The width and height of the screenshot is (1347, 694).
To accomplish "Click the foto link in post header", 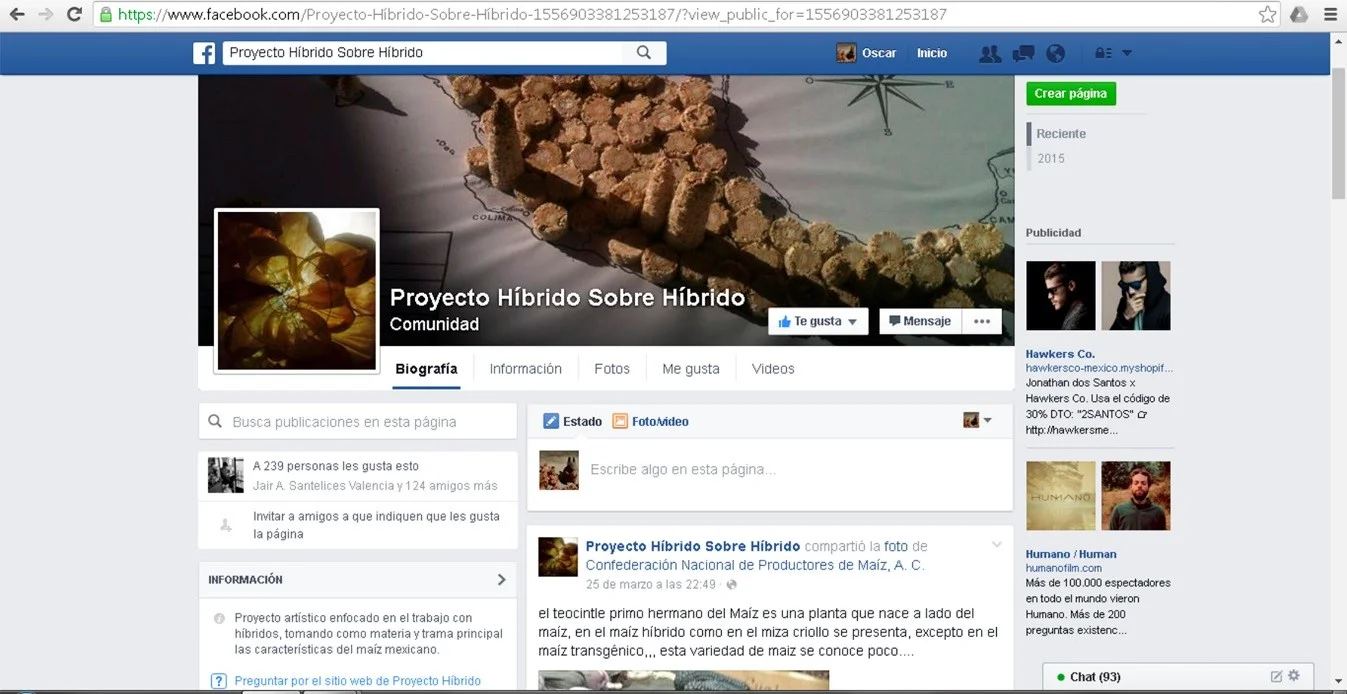I will [x=896, y=546].
